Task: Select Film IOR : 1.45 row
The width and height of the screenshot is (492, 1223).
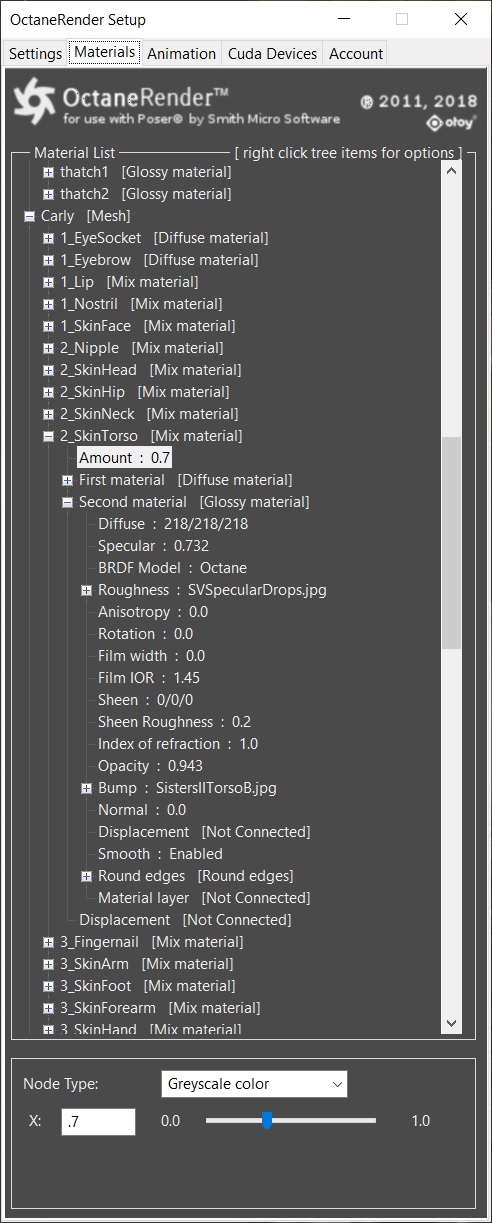Action: point(149,678)
